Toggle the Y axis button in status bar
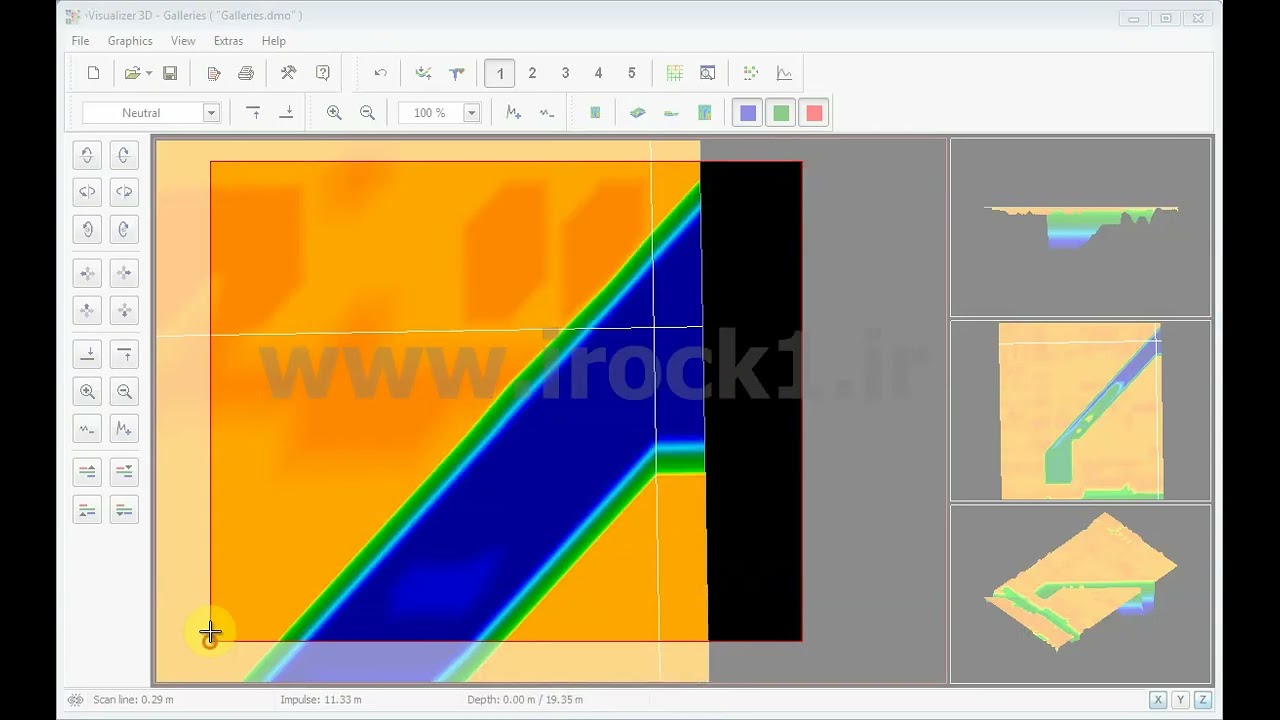The width and height of the screenshot is (1280, 720). [1180, 700]
